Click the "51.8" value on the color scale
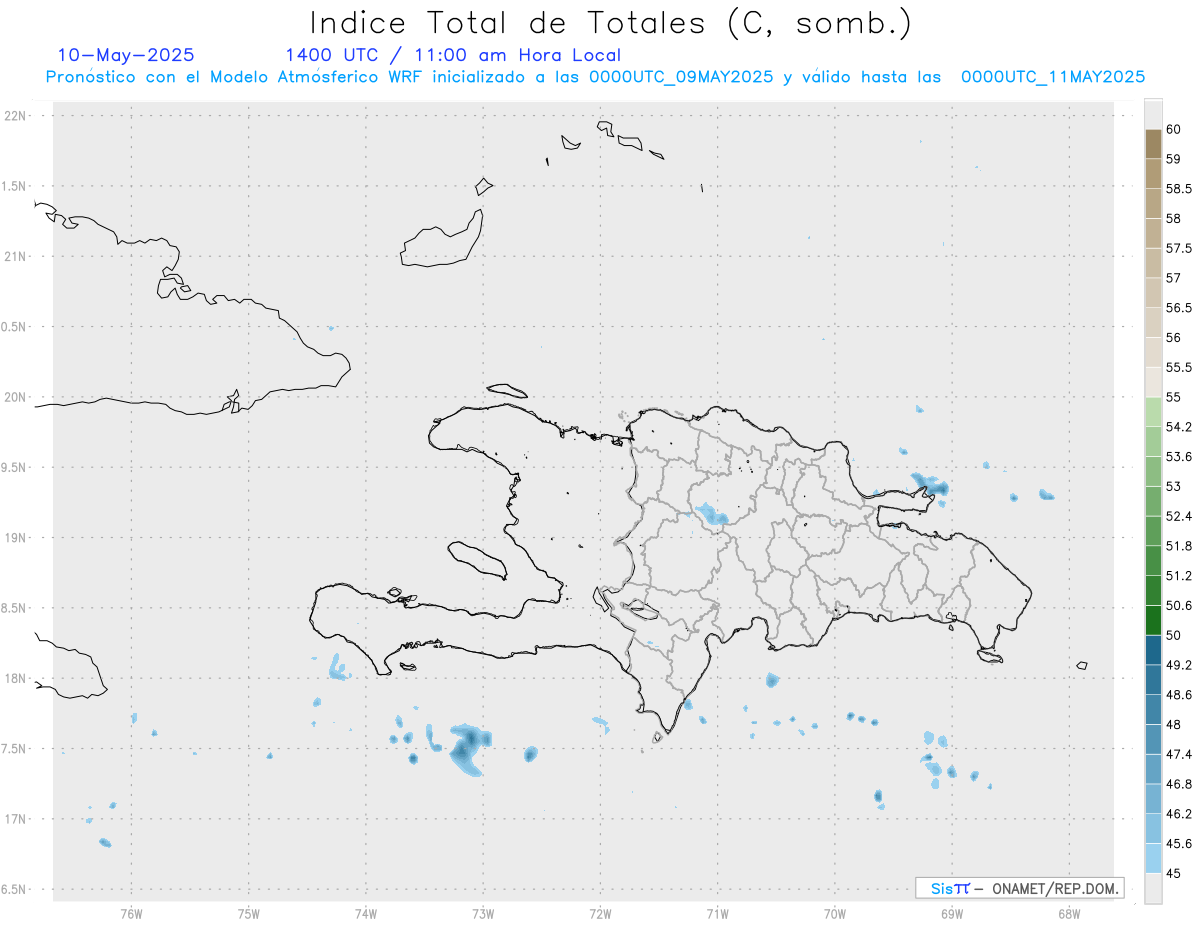Screen dimensions: 1200x927 [x=1179, y=546]
